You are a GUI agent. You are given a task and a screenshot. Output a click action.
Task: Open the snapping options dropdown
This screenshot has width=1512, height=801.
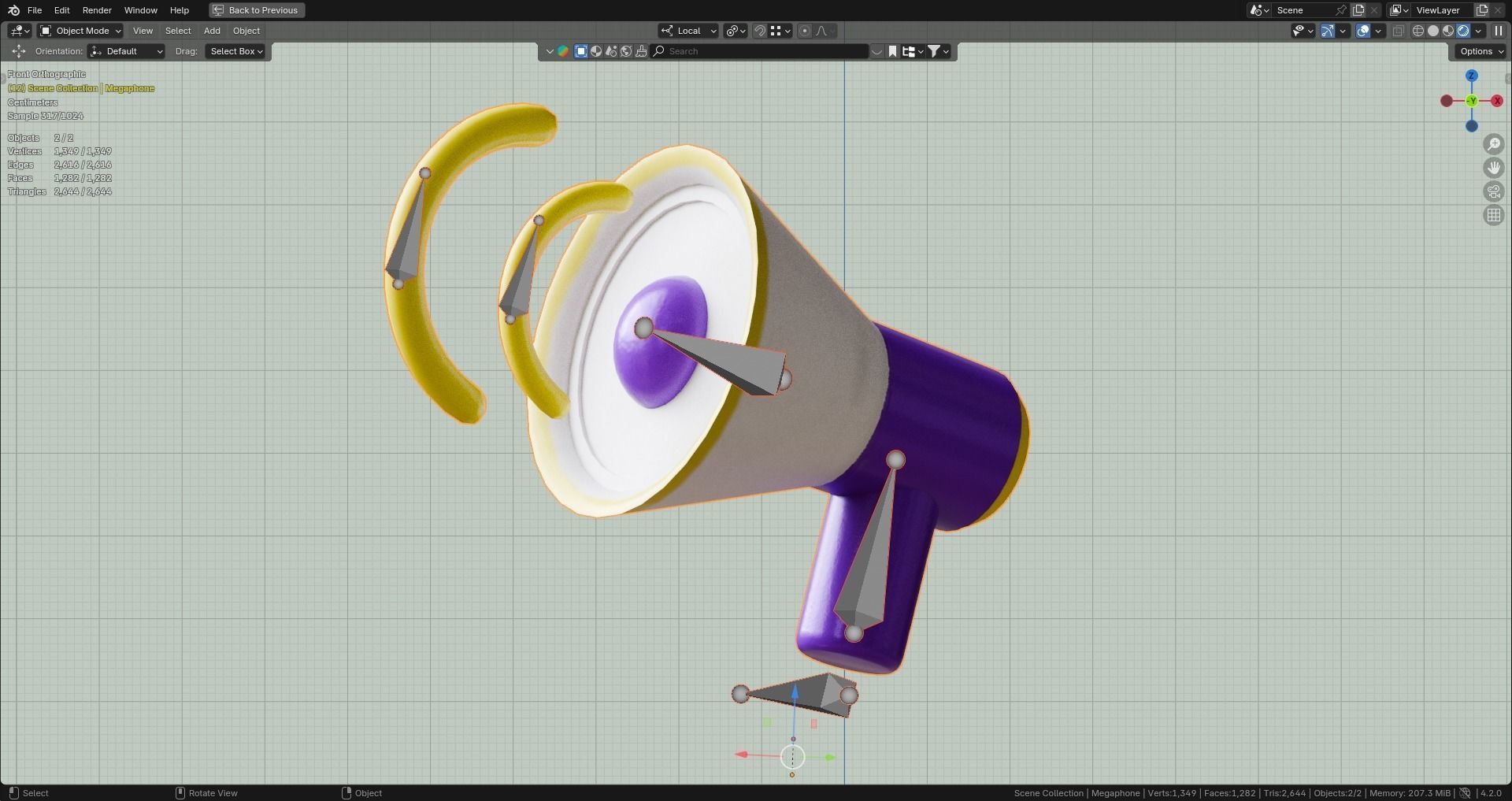click(780, 31)
